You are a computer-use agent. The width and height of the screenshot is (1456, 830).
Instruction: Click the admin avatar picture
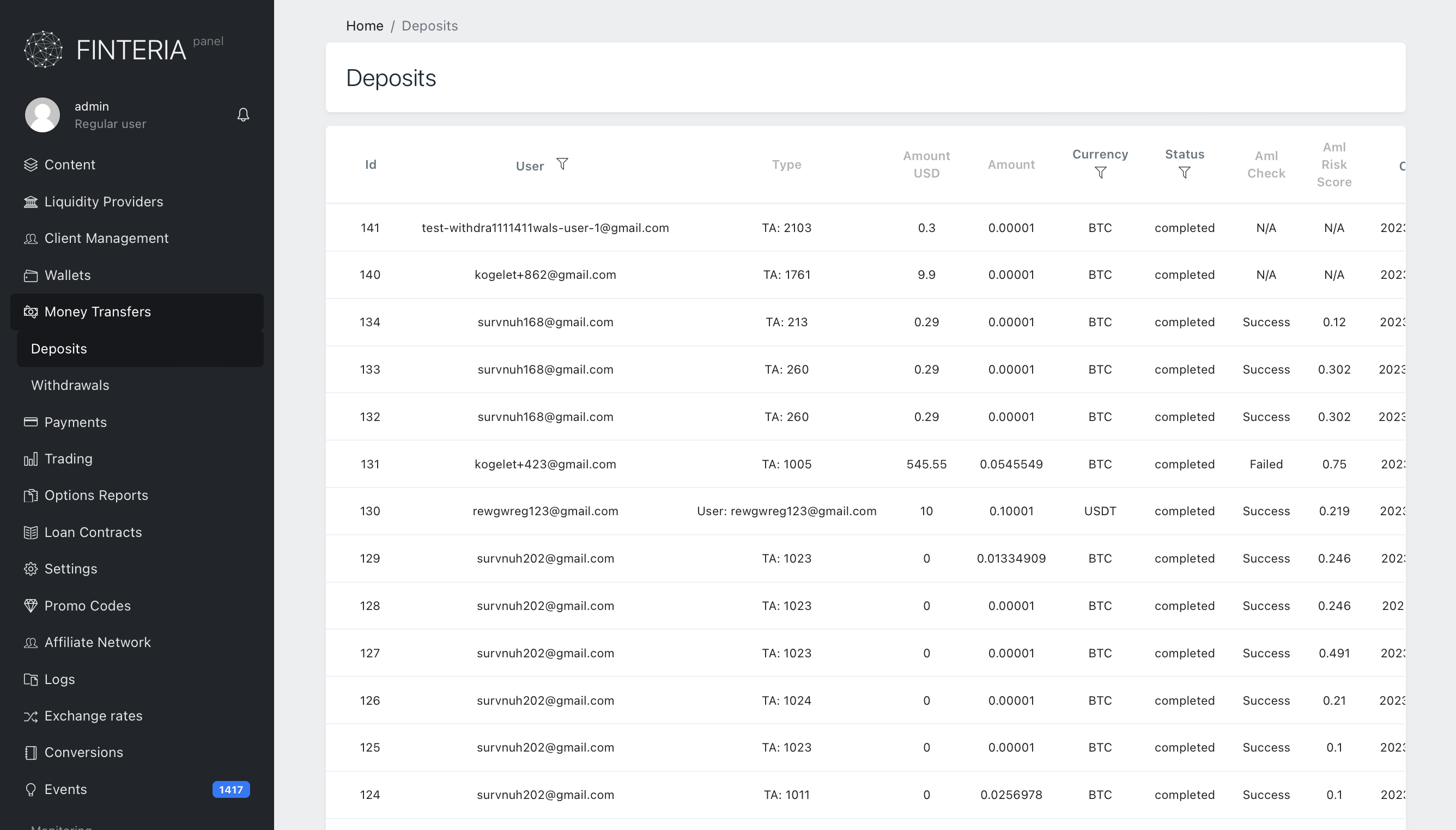pos(42,114)
